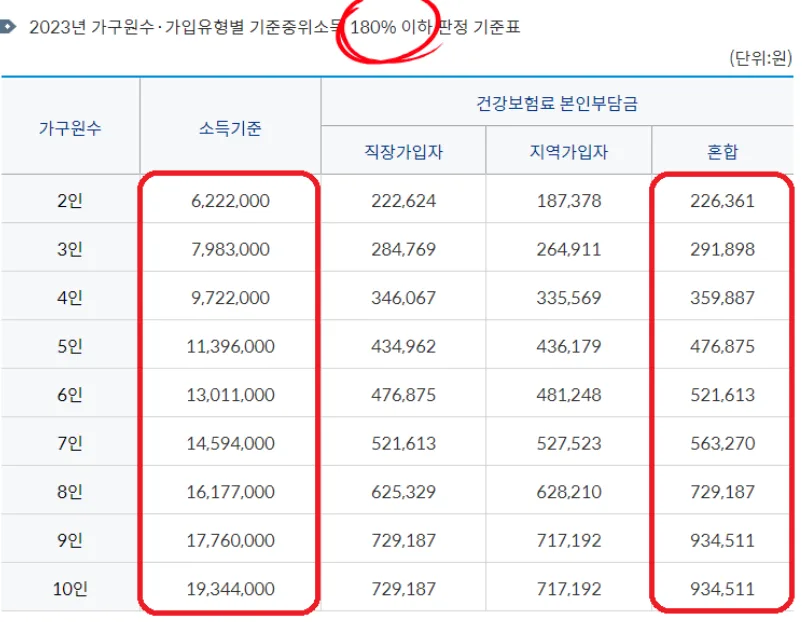Click 521,613 in the 7인 row
This screenshot has width=802, height=622.
click(404, 443)
